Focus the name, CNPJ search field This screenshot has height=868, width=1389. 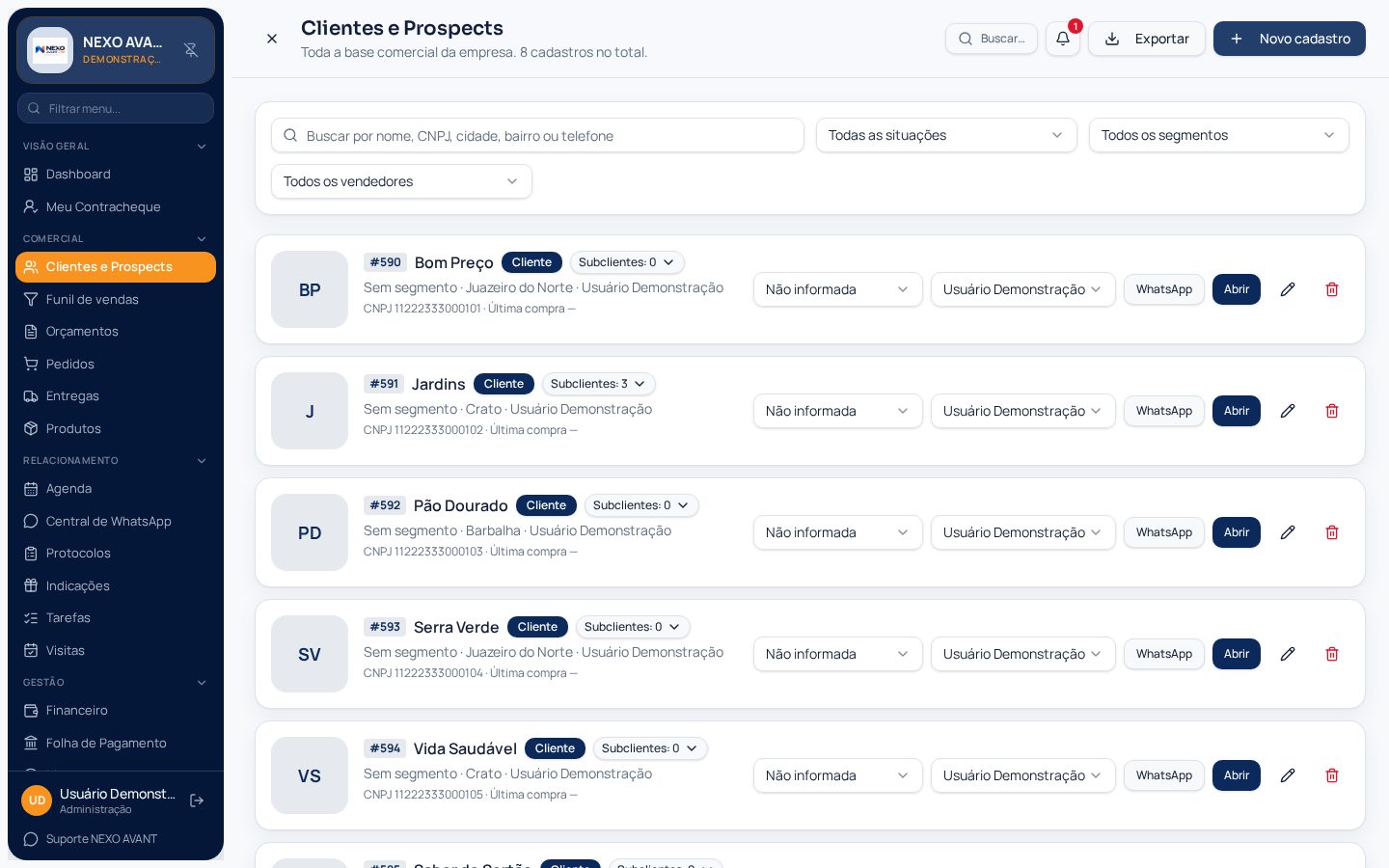(x=537, y=135)
